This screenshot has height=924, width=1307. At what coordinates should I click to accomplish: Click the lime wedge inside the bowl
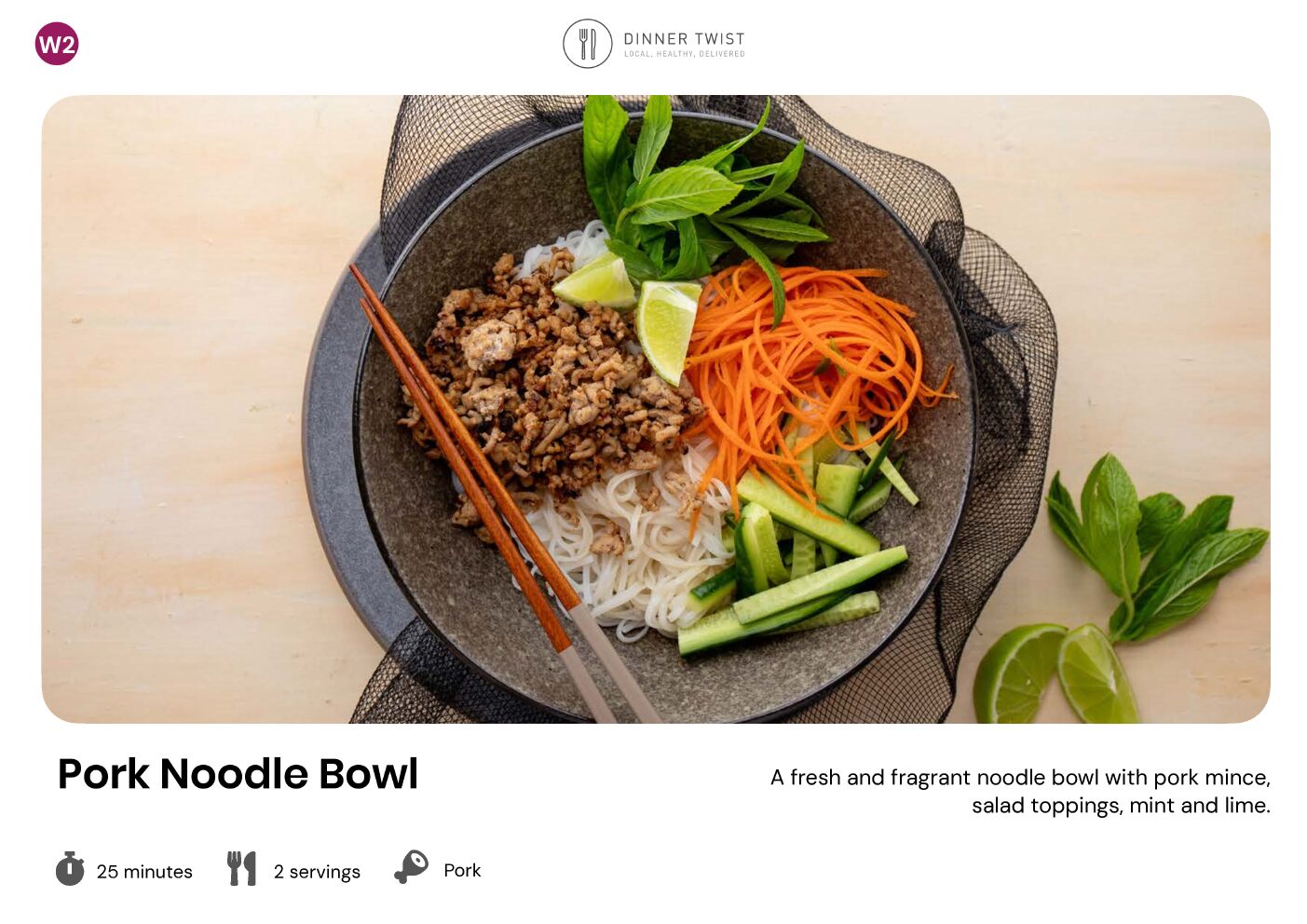(x=666, y=329)
